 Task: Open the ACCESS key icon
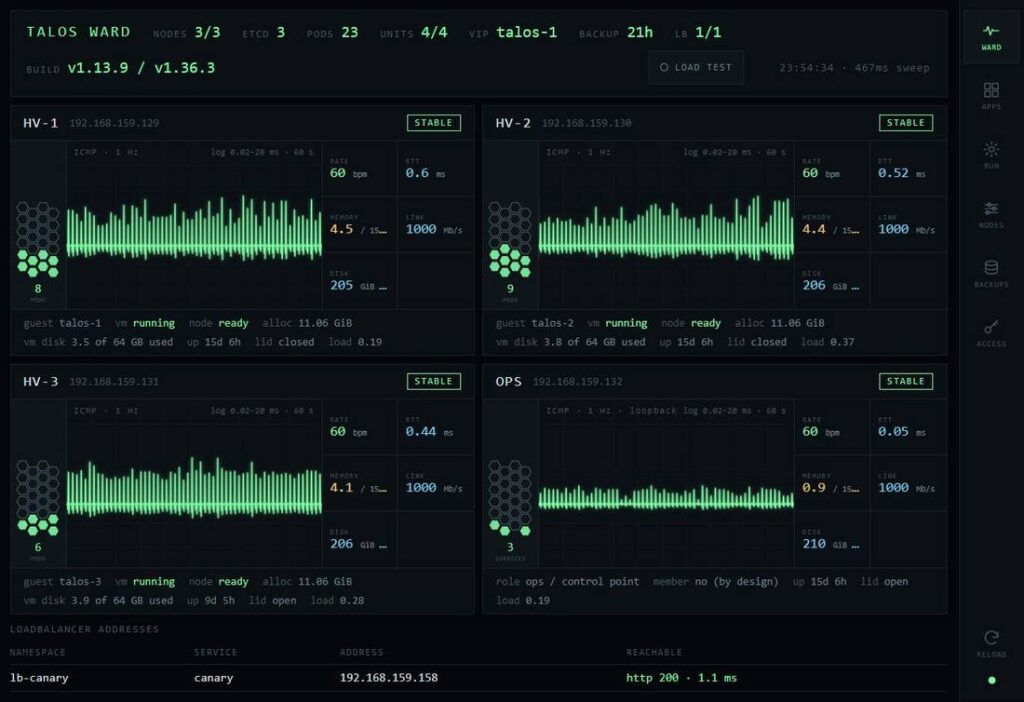point(991,333)
